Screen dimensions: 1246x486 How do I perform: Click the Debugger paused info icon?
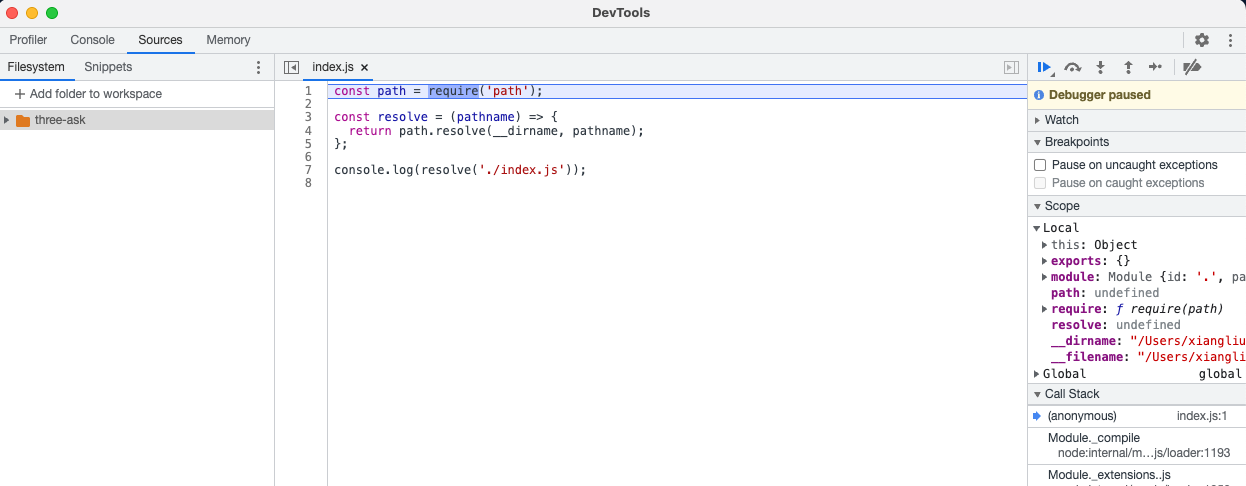(1039, 95)
